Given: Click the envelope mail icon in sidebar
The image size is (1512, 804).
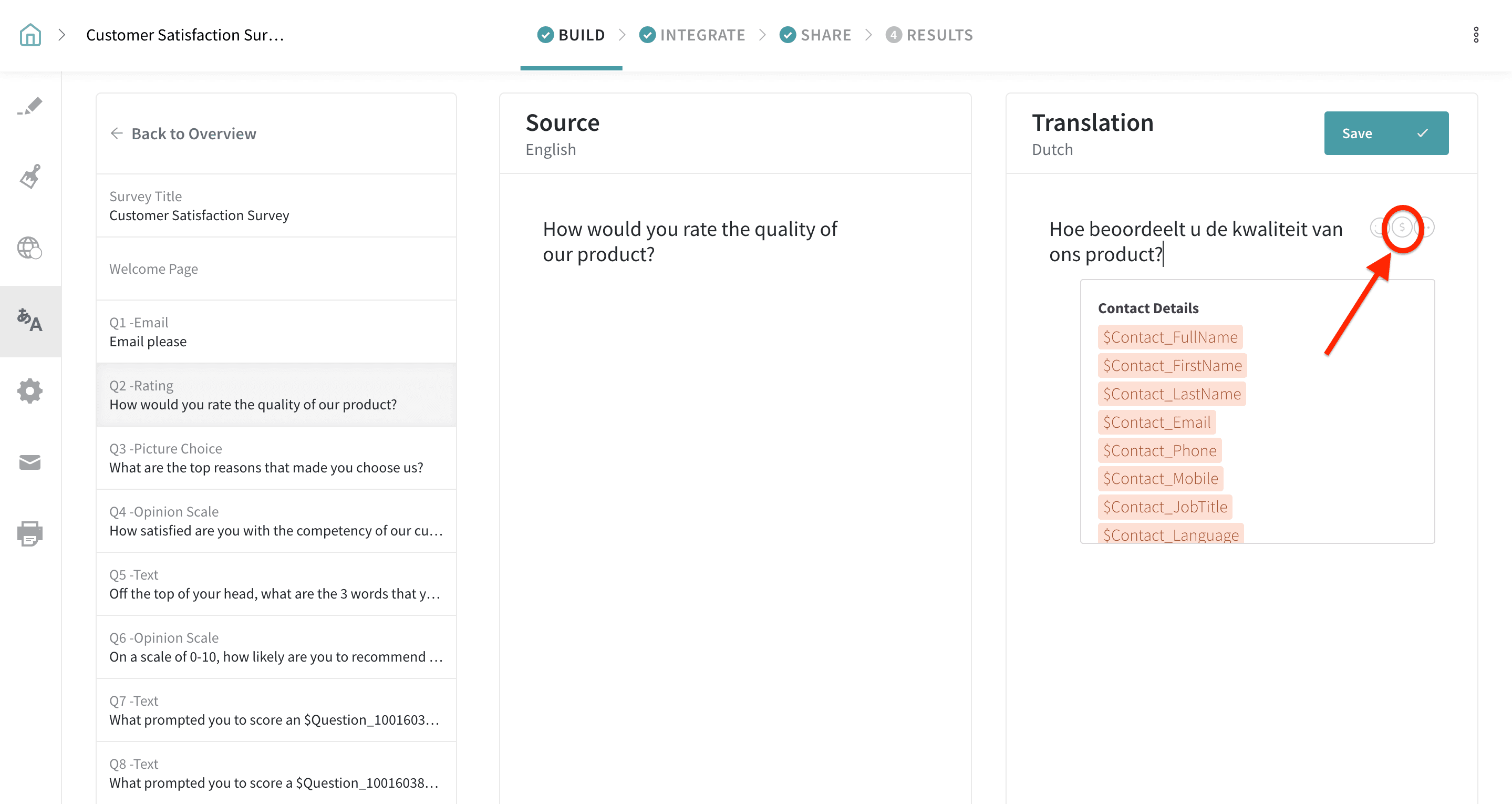Looking at the screenshot, I should 30,462.
